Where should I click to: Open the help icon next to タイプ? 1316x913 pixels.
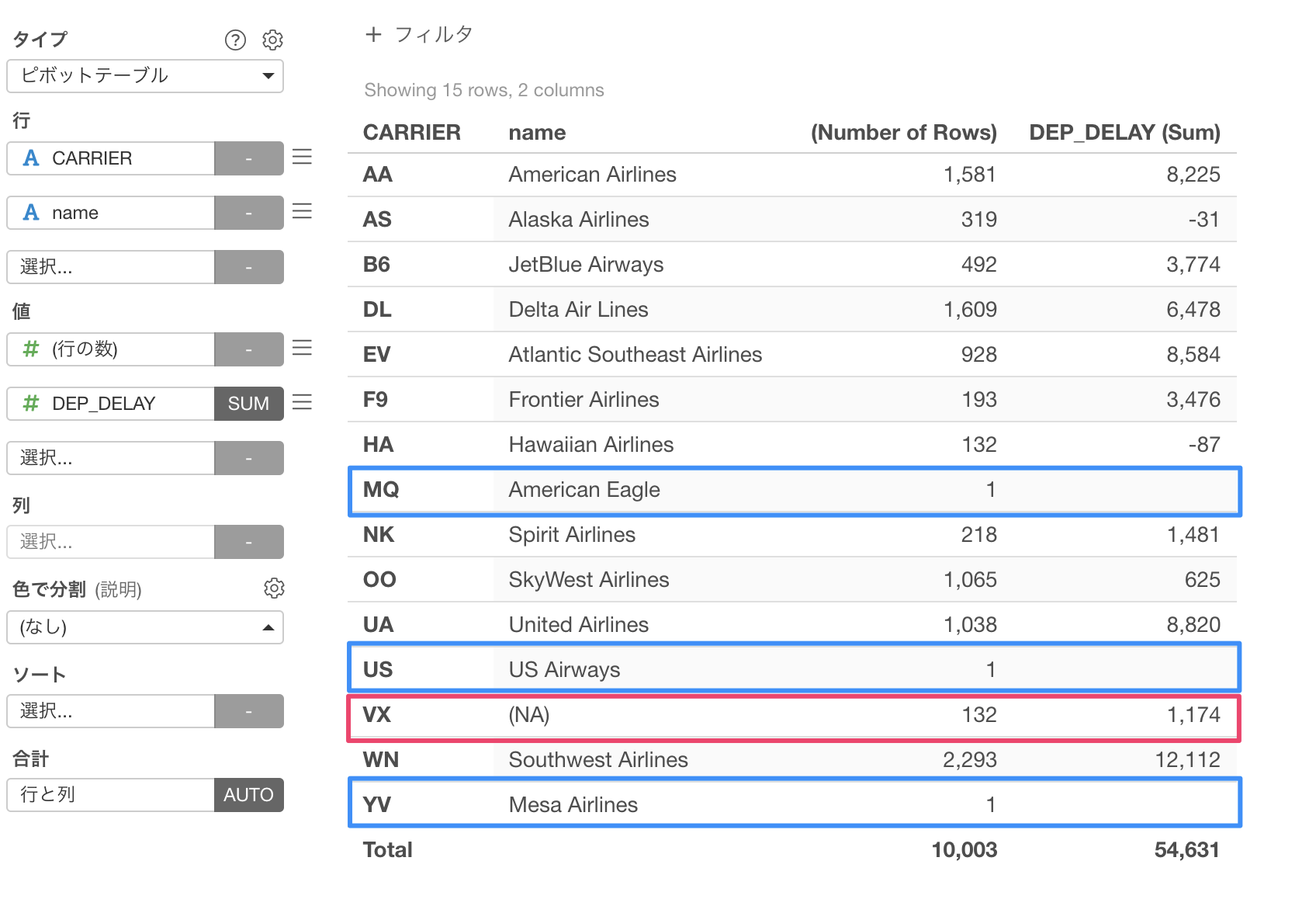(235, 40)
